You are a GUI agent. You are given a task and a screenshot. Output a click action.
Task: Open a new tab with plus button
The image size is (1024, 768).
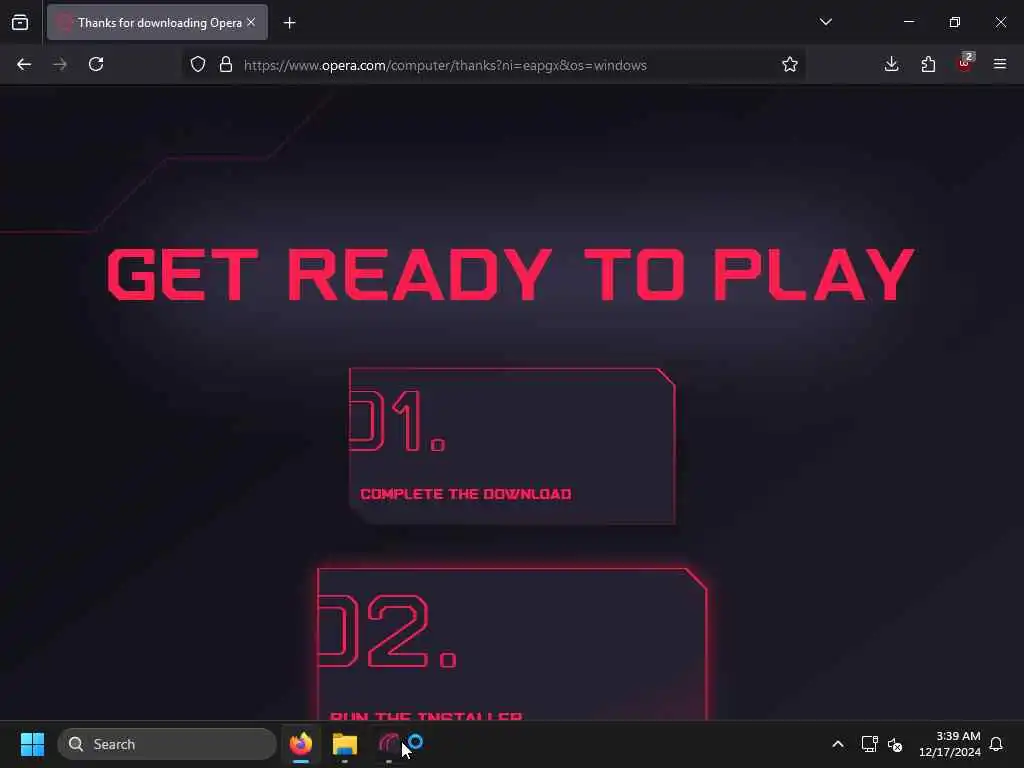(x=289, y=23)
